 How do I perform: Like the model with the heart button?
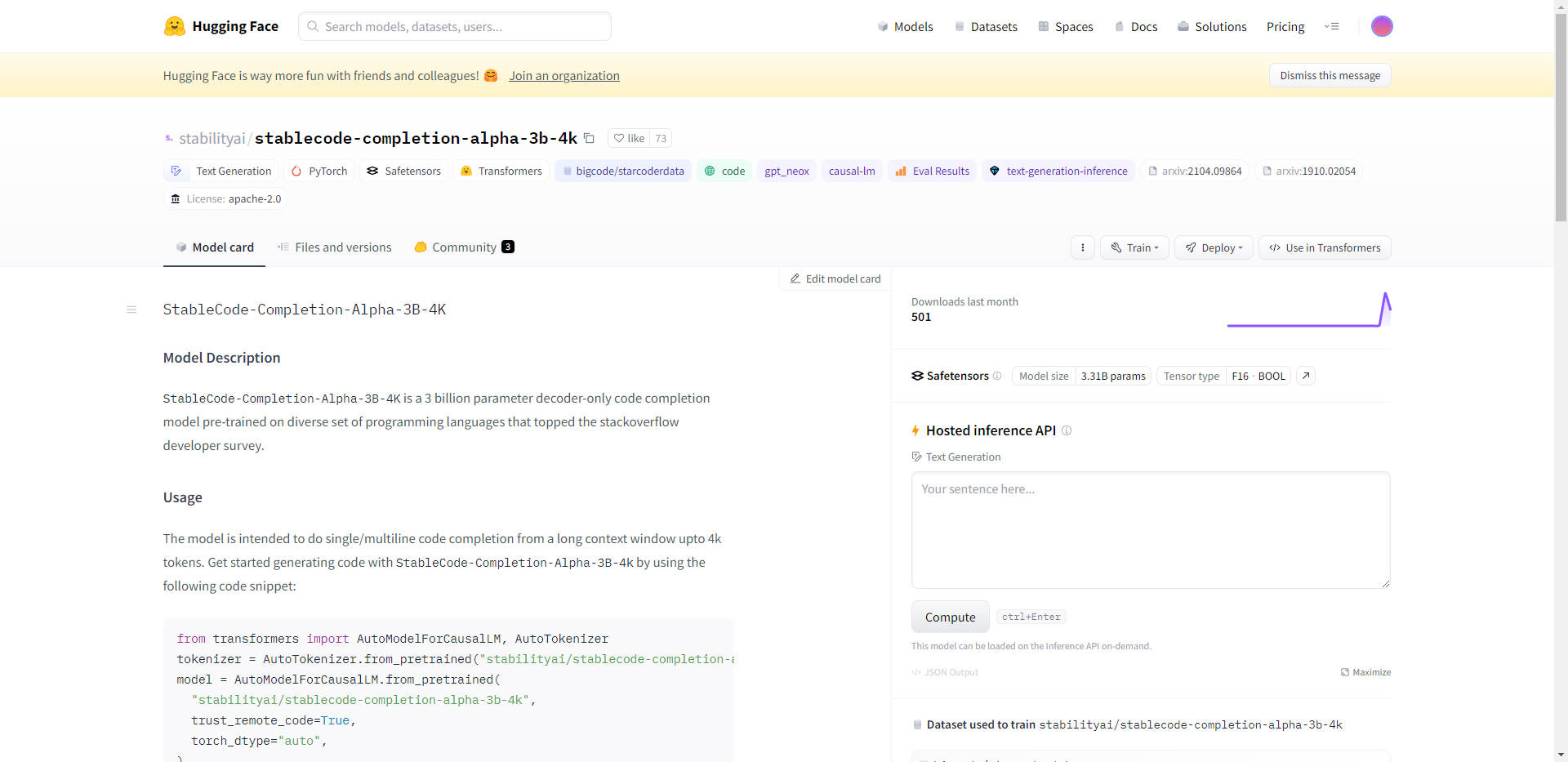[x=629, y=138]
